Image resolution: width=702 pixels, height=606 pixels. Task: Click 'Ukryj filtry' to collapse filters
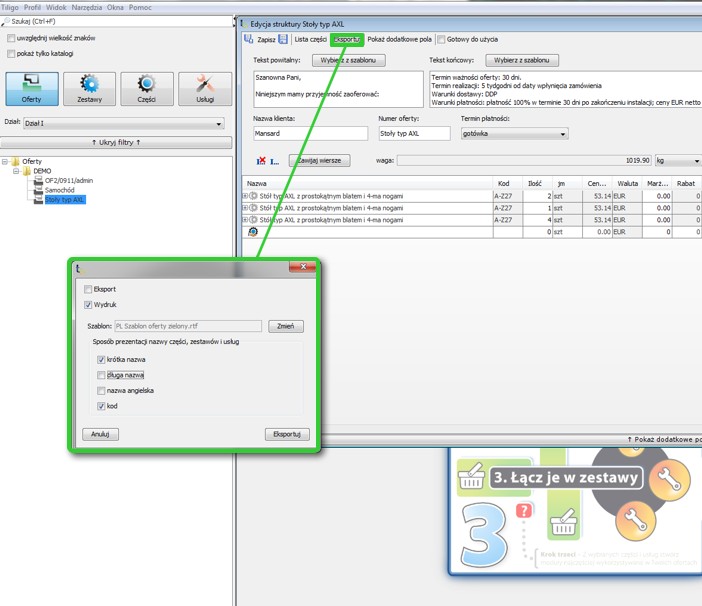pyautogui.click(x=116, y=142)
